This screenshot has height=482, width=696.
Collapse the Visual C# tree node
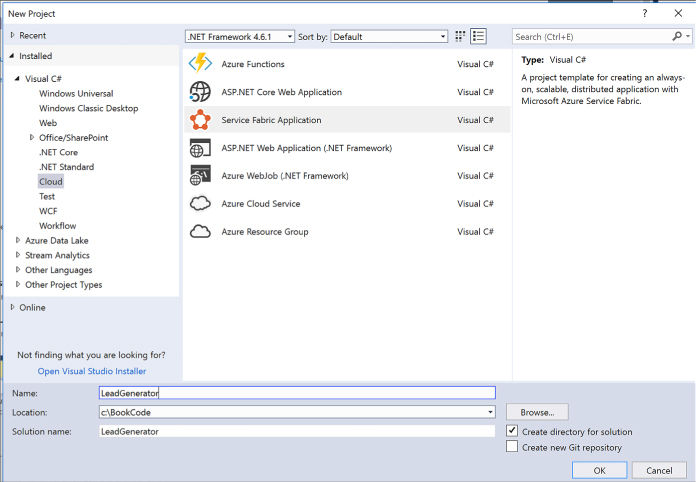17,79
